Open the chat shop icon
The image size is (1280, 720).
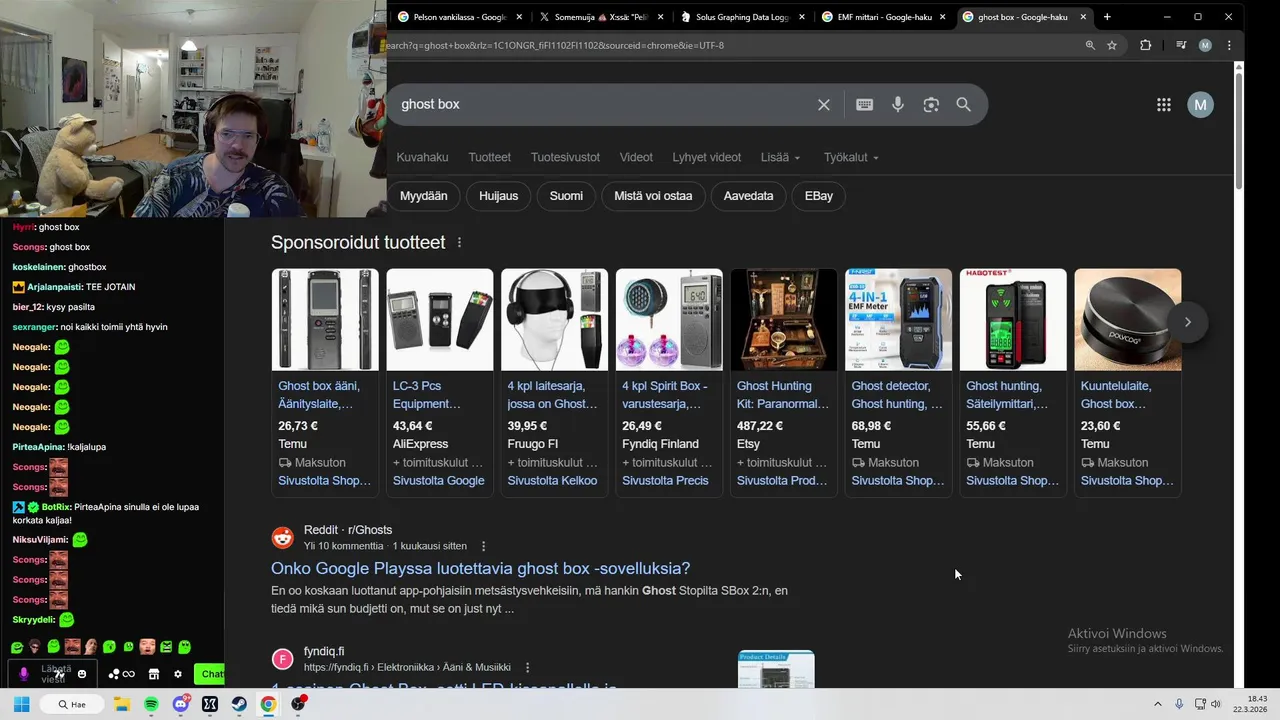tap(154, 674)
